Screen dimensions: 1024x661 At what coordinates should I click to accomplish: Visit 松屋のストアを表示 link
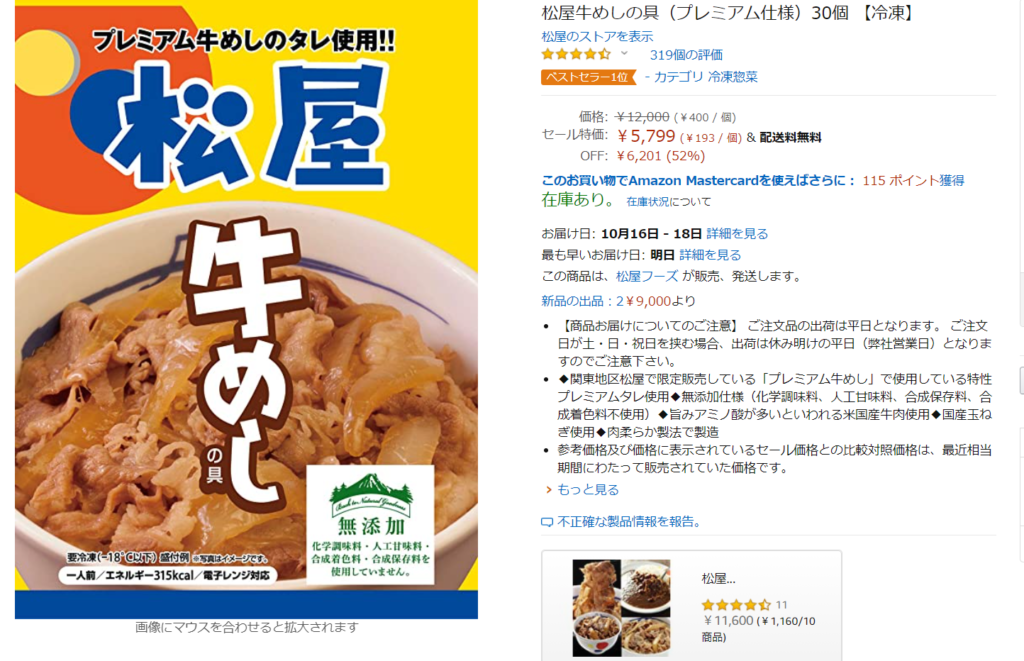[x=597, y=36]
